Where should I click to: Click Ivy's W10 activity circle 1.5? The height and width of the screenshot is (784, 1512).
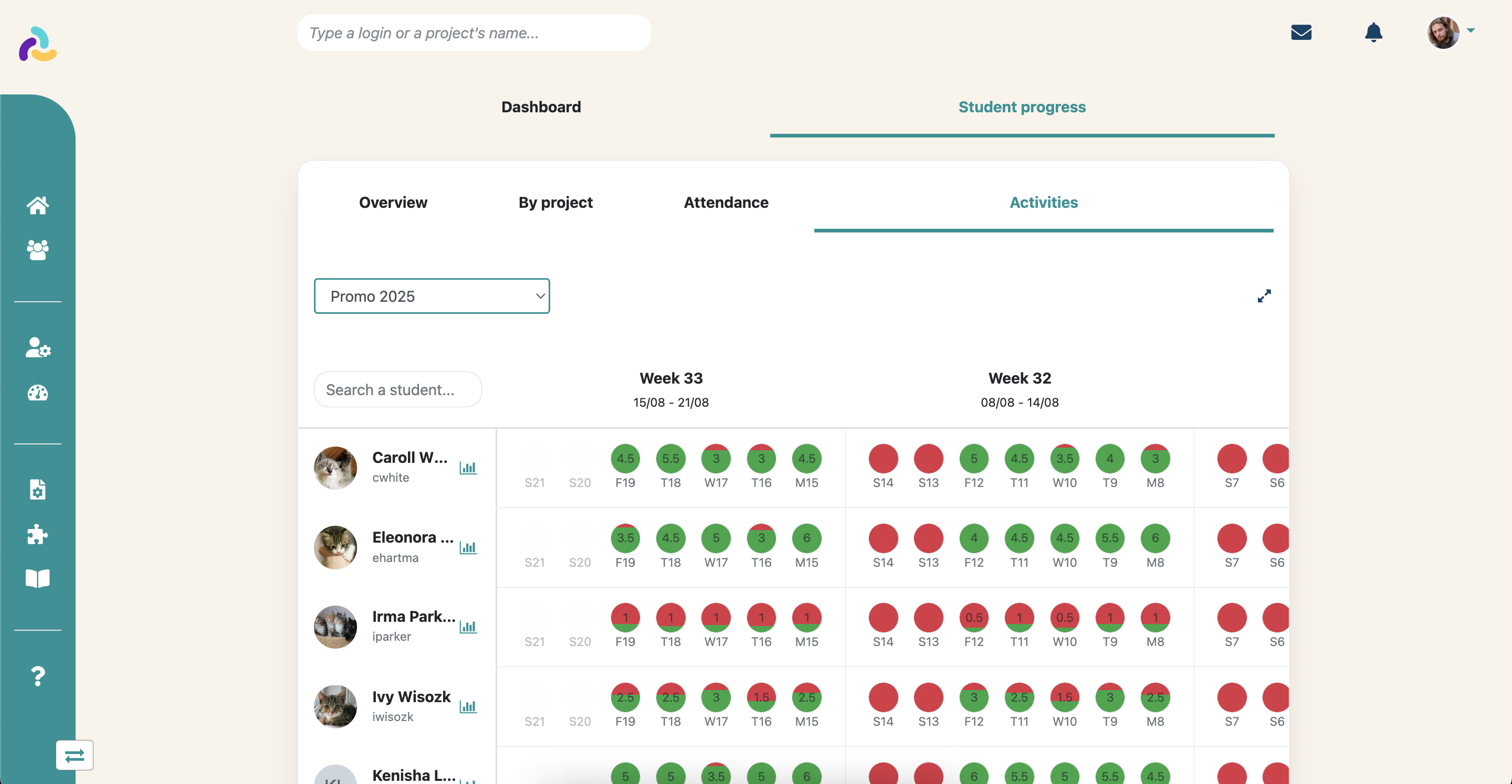[x=1064, y=697]
